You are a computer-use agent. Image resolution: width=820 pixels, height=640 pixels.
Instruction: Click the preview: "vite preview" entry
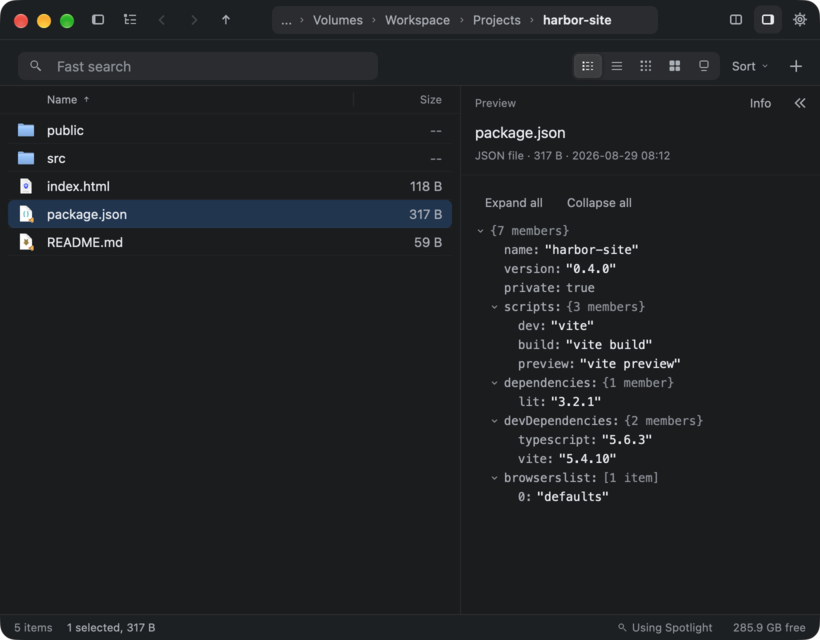pos(599,364)
